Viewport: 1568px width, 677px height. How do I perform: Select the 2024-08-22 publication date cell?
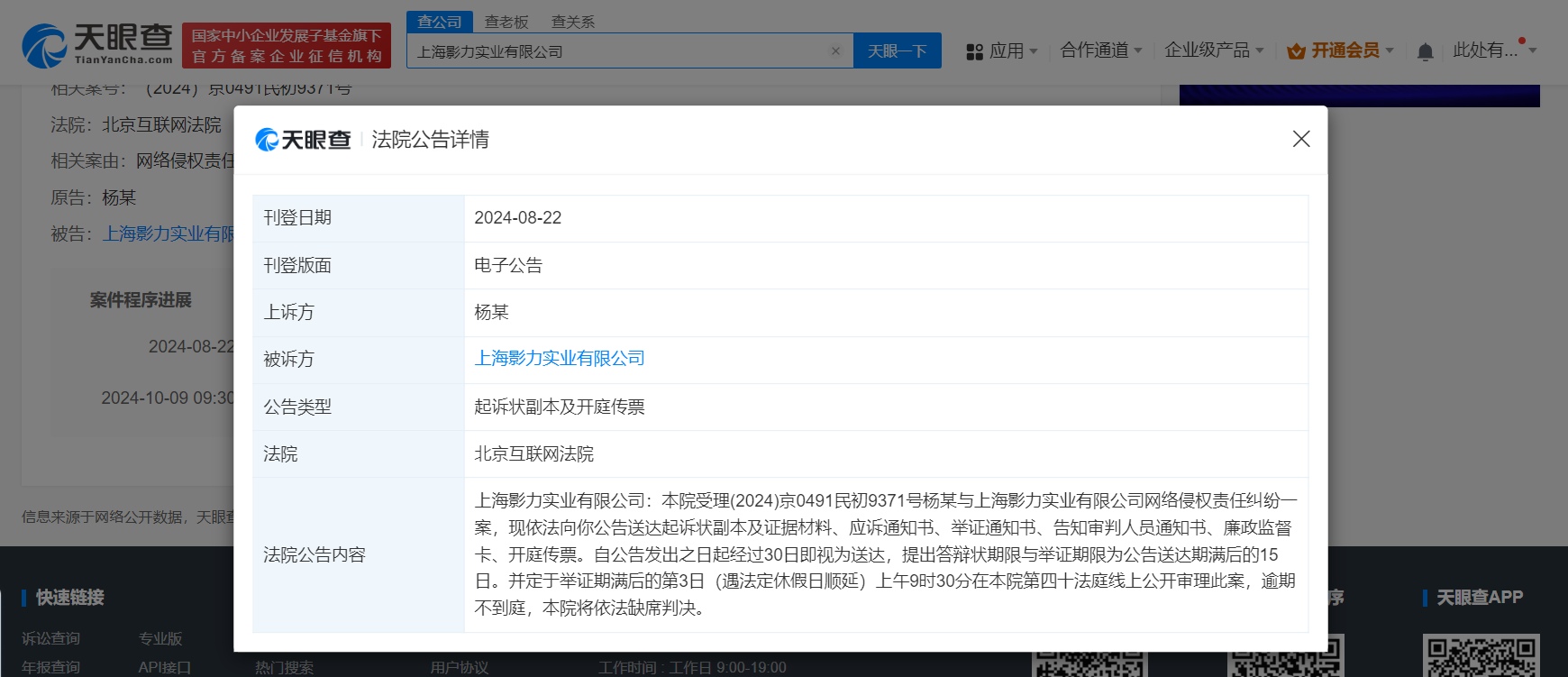(x=886, y=218)
